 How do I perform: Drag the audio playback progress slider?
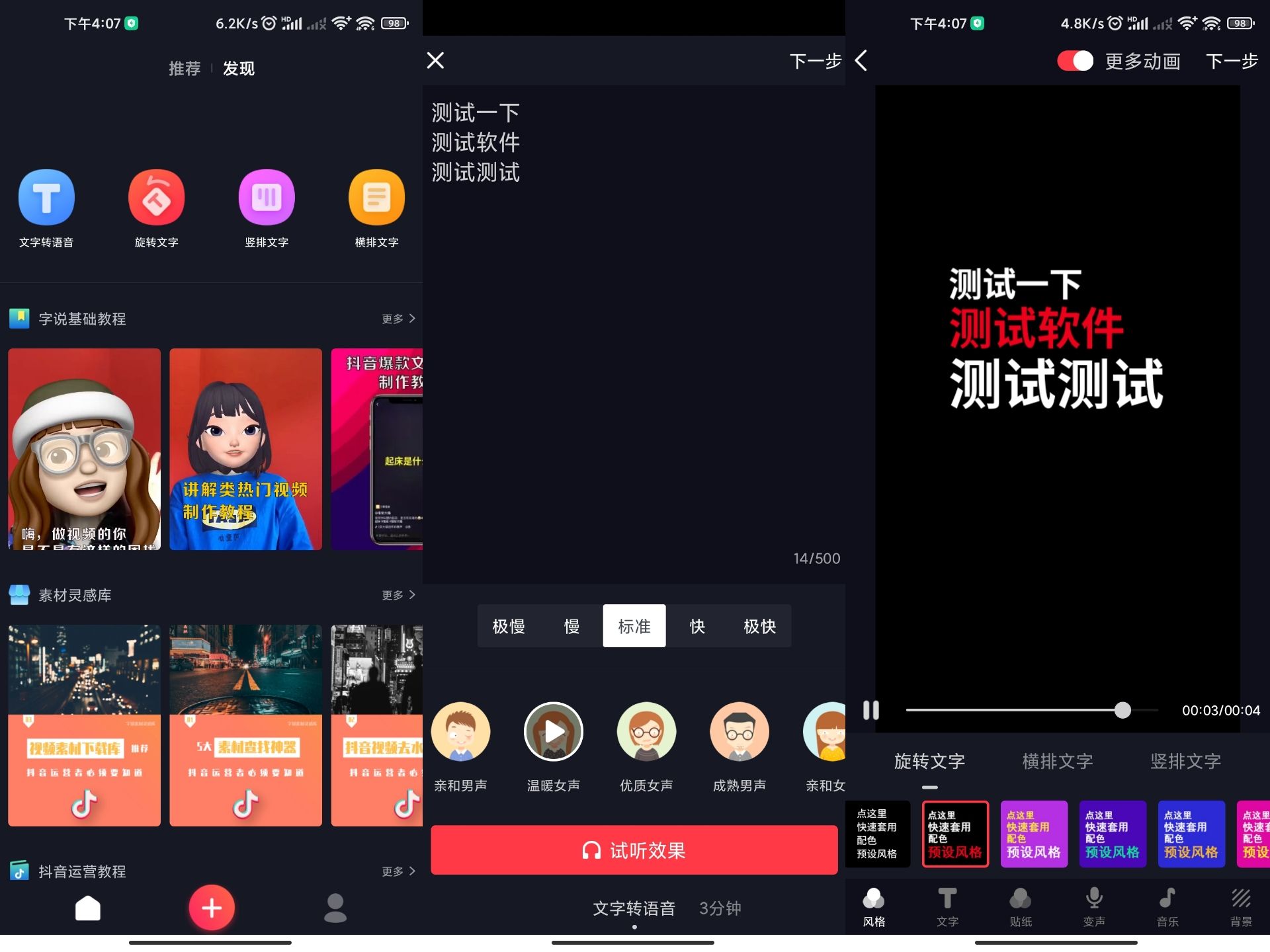tap(1120, 711)
